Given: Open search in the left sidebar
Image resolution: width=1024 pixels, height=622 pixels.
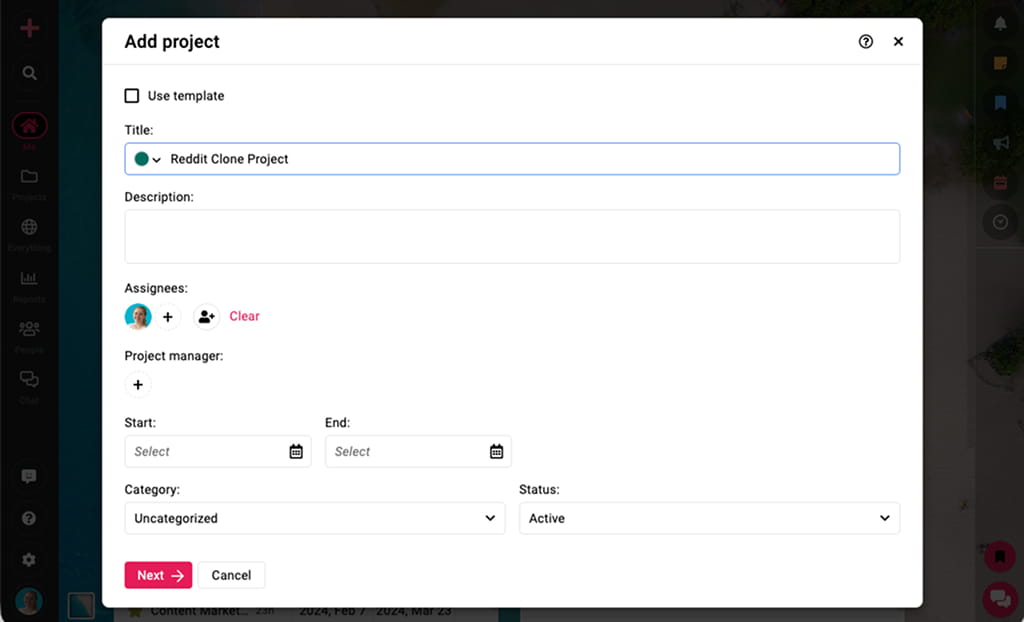Looking at the screenshot, I should coord(29,73).
